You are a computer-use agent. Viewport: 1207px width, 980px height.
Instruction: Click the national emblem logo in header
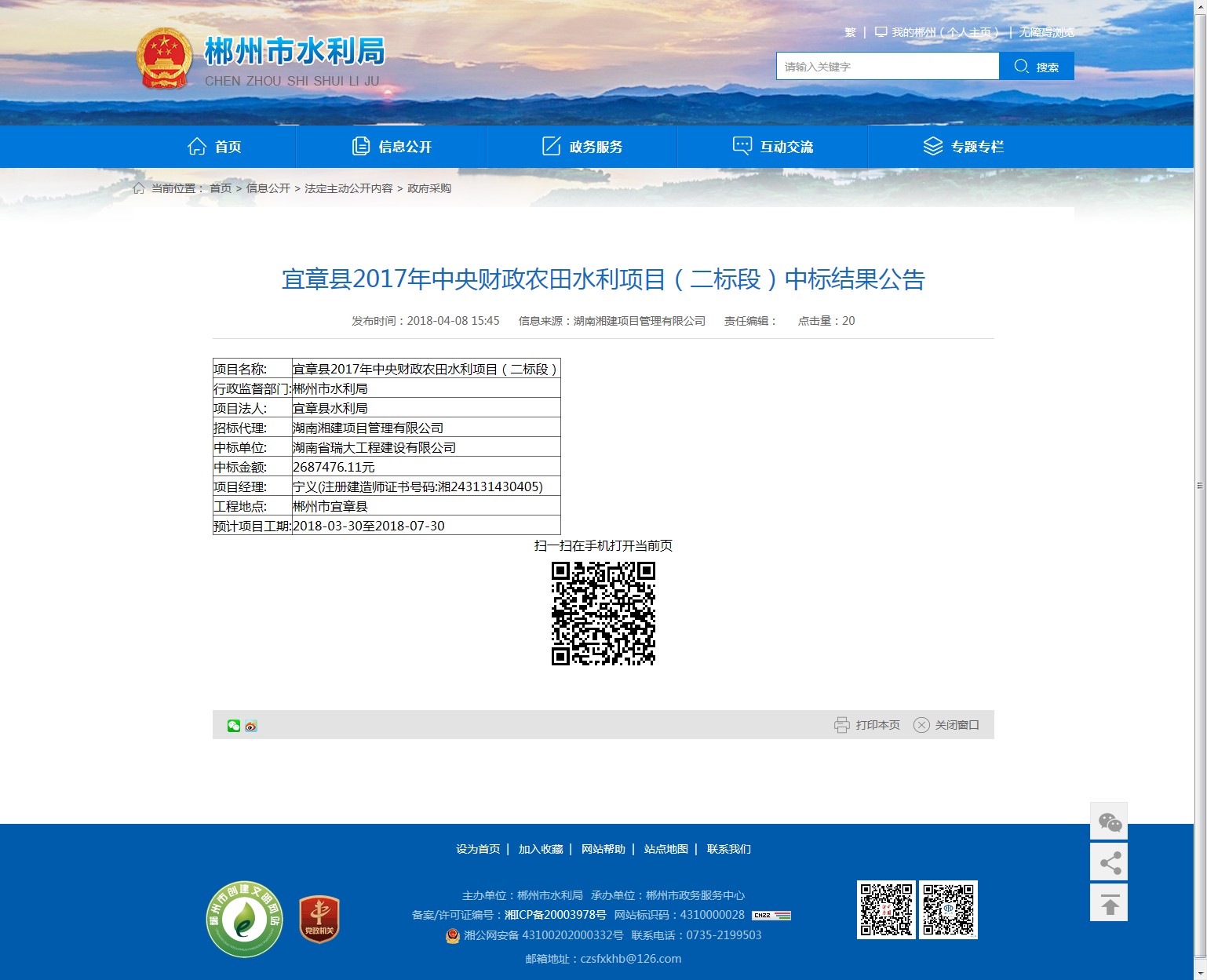[x=164, y=59]
